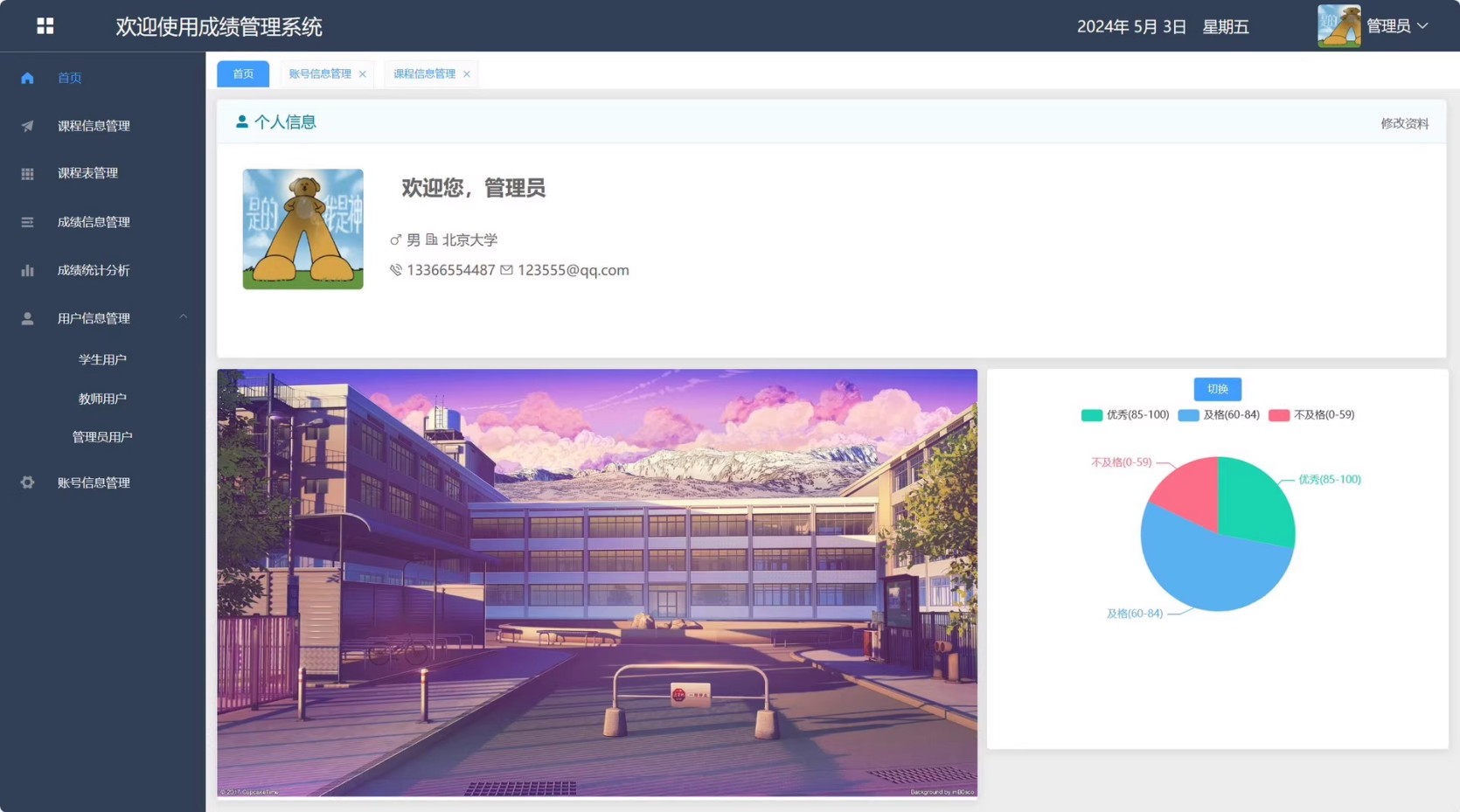Click the blue 及格 pie slice
The height and width of the screenshot is (812, 1460).
click(x=1211, y=568)
